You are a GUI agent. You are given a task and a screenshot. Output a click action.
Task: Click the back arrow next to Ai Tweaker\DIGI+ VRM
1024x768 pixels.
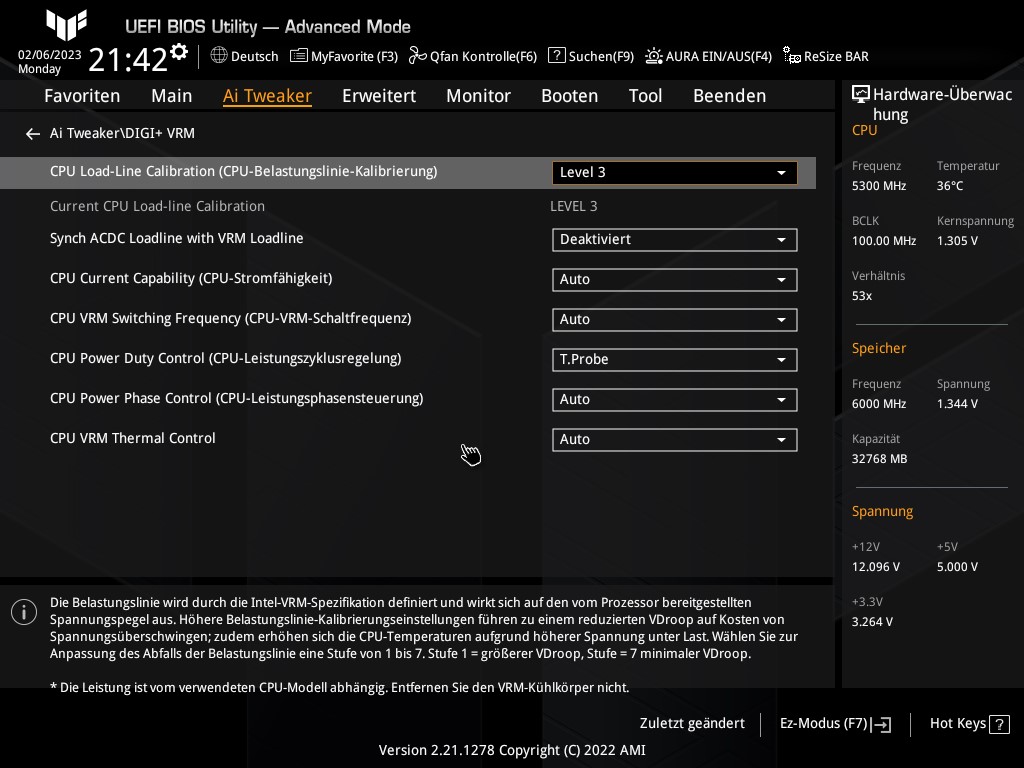coord(33,134)
